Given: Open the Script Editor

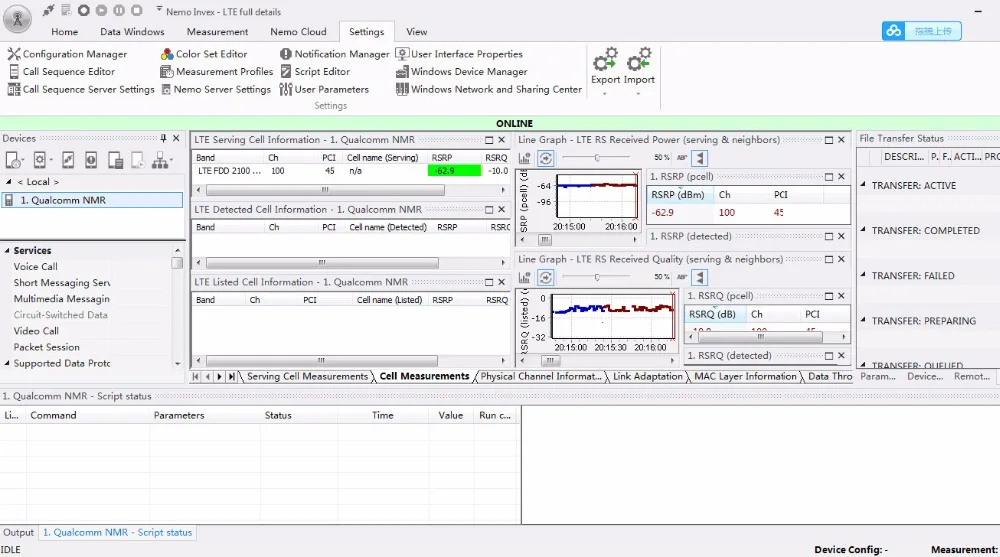Looking at the screenshot, I should click(315, 71).
